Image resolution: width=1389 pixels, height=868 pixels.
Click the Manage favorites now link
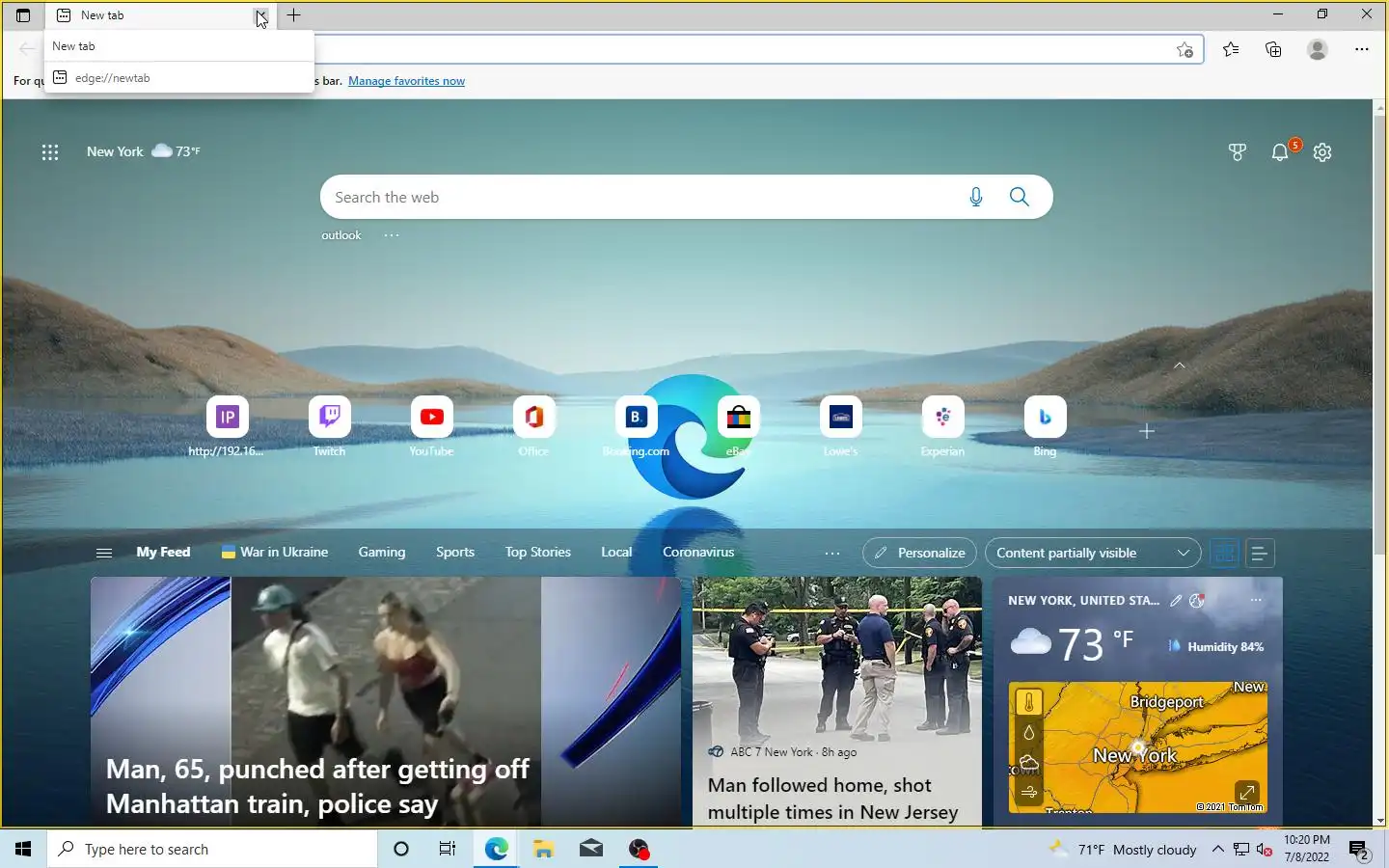[x=406, y=81]
